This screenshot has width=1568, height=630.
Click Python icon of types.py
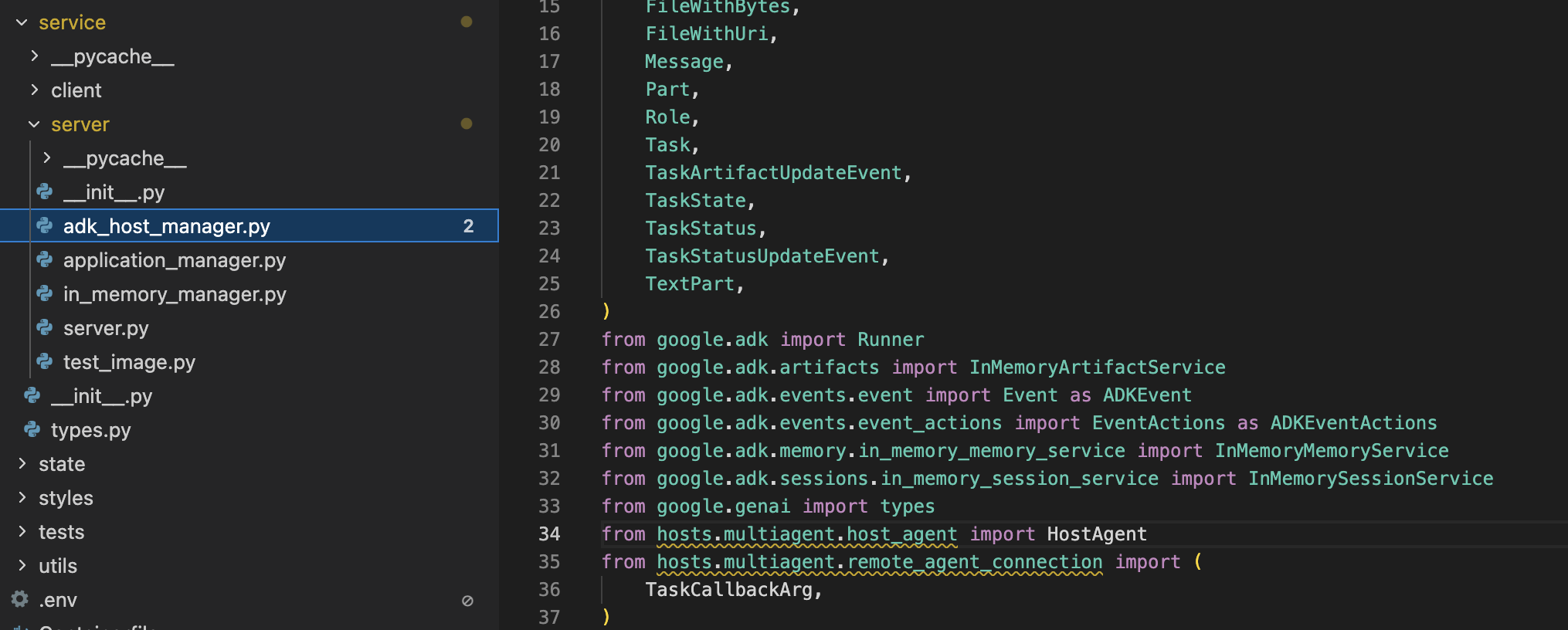coord(32,429)
